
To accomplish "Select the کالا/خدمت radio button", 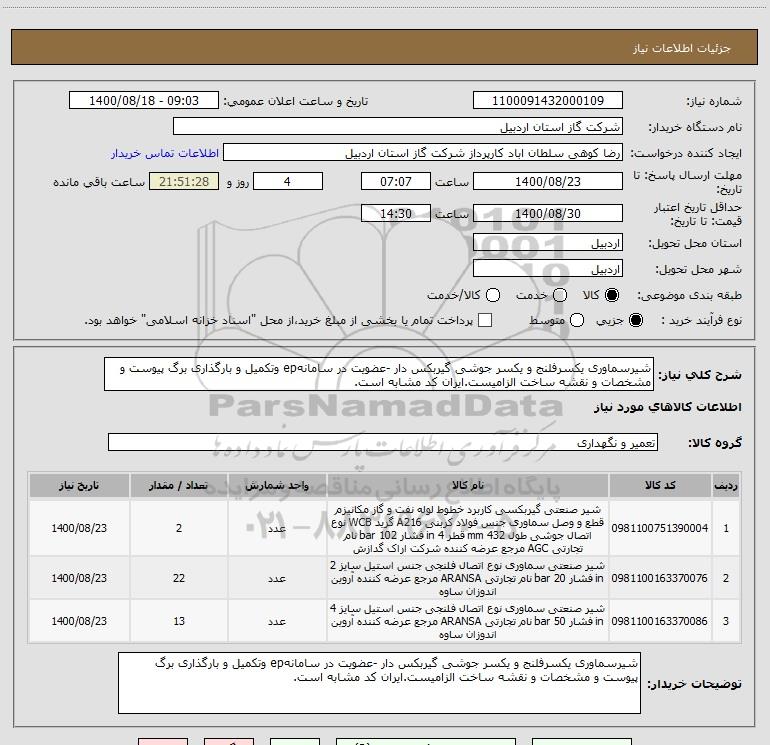I will tap(493, 295).
